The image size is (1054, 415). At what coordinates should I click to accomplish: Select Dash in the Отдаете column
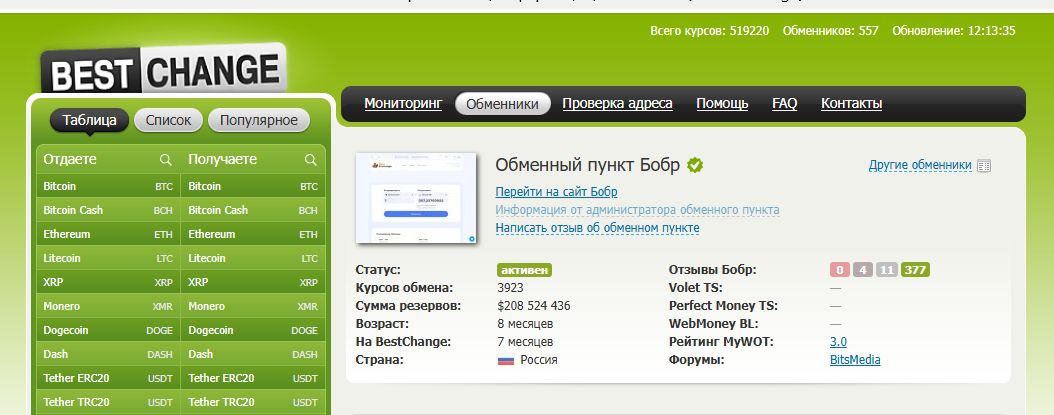click(108, 354)
